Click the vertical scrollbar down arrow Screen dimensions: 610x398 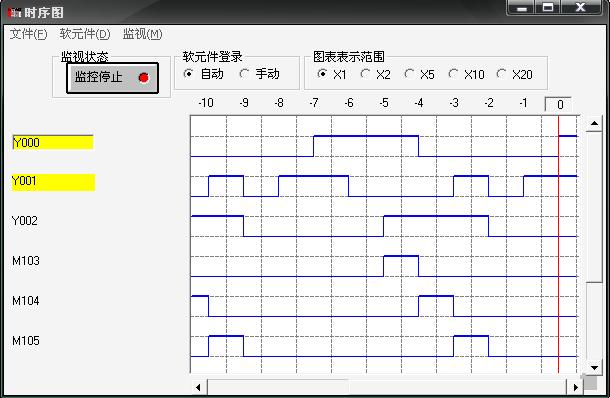[x=594, y=367]
